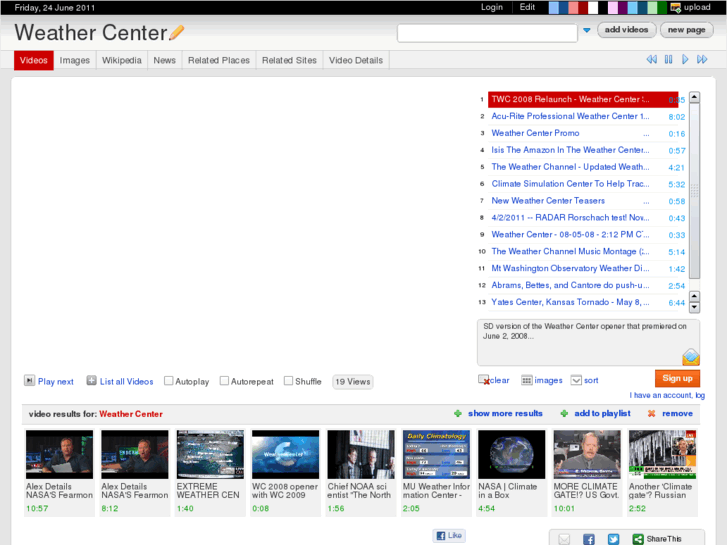The height and width of the screenshot is (545, 727).
Task: Pick the light blue theme color swatch
Action: 554,8
